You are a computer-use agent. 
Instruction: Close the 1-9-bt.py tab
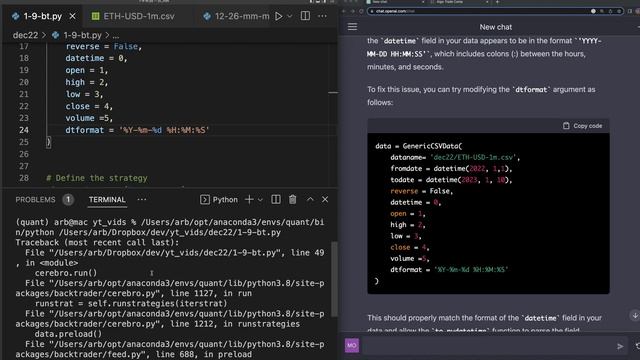click(72, 16)
